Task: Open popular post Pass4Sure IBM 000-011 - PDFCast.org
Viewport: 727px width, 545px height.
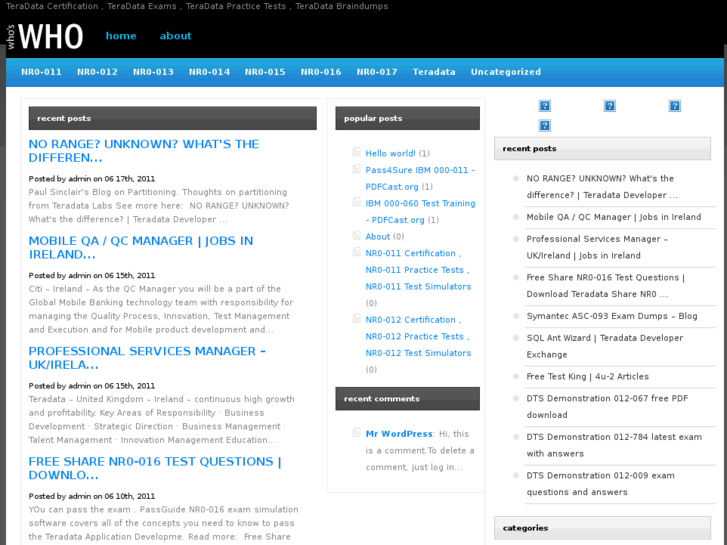Action: pos(420,179)
